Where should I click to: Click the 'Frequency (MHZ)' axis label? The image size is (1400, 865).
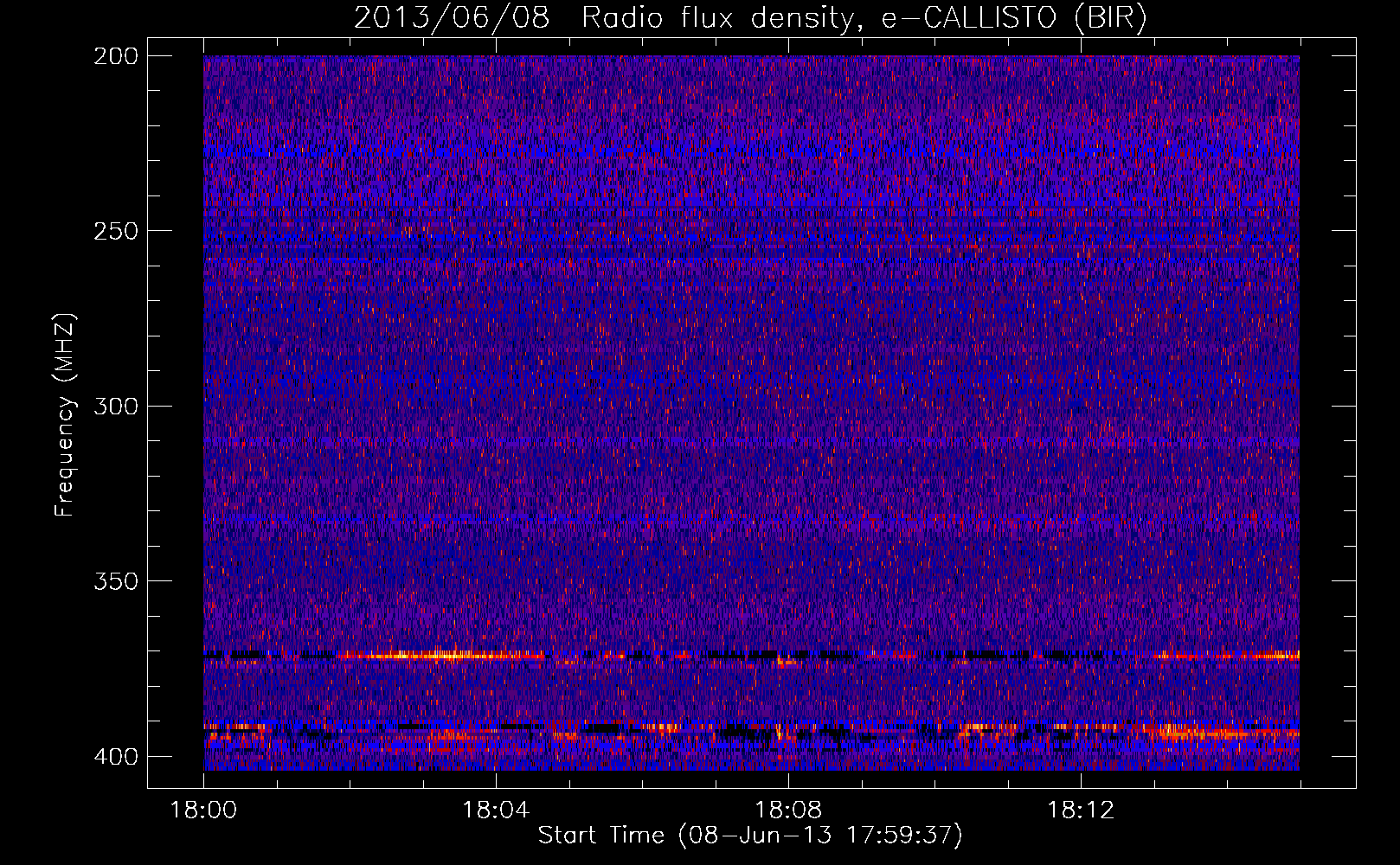[x=65, y=414]
